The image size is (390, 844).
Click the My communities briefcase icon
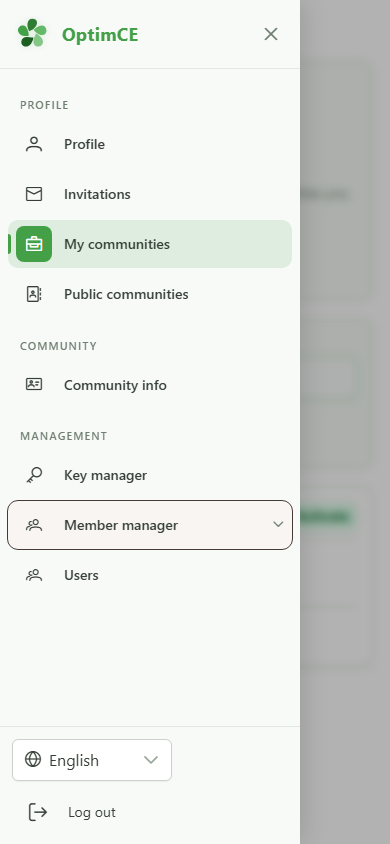coord(34,244)
